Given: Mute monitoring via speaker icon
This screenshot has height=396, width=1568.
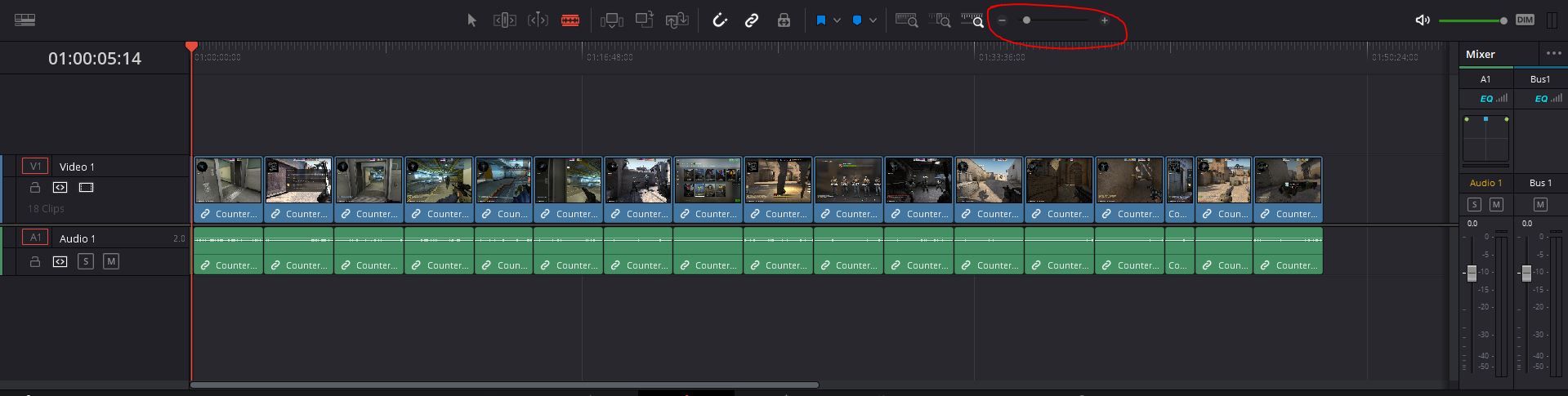Looking at the screenshot, I should click(x=1423, y=20).
